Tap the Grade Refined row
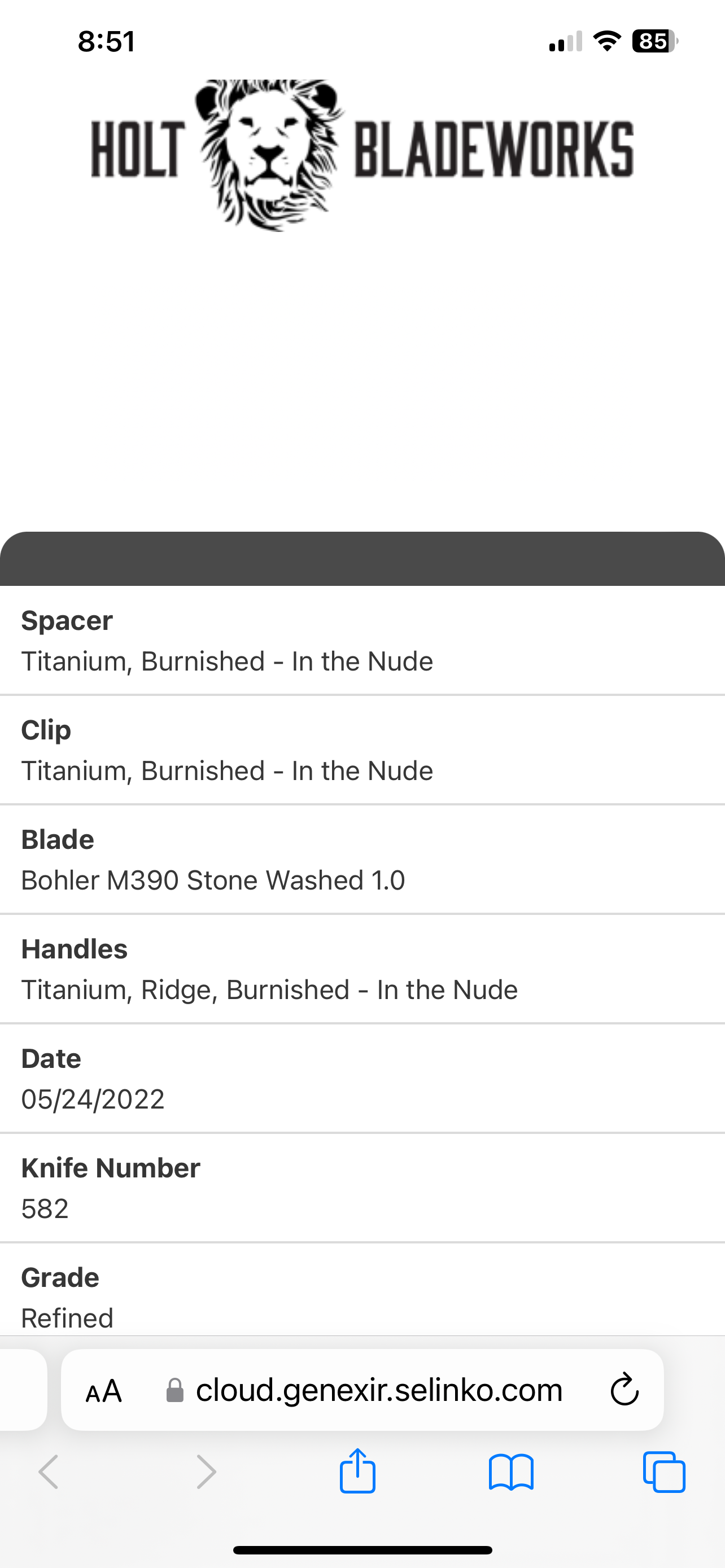725x1568 pixels. click(x=362, y=1297)
